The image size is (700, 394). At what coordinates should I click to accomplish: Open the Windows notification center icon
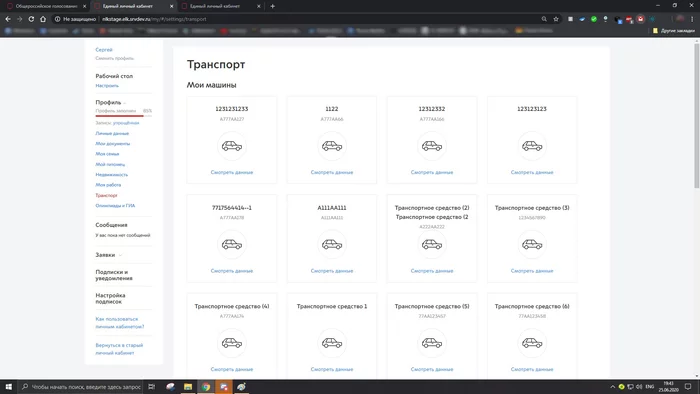click(x=688, y=387)
